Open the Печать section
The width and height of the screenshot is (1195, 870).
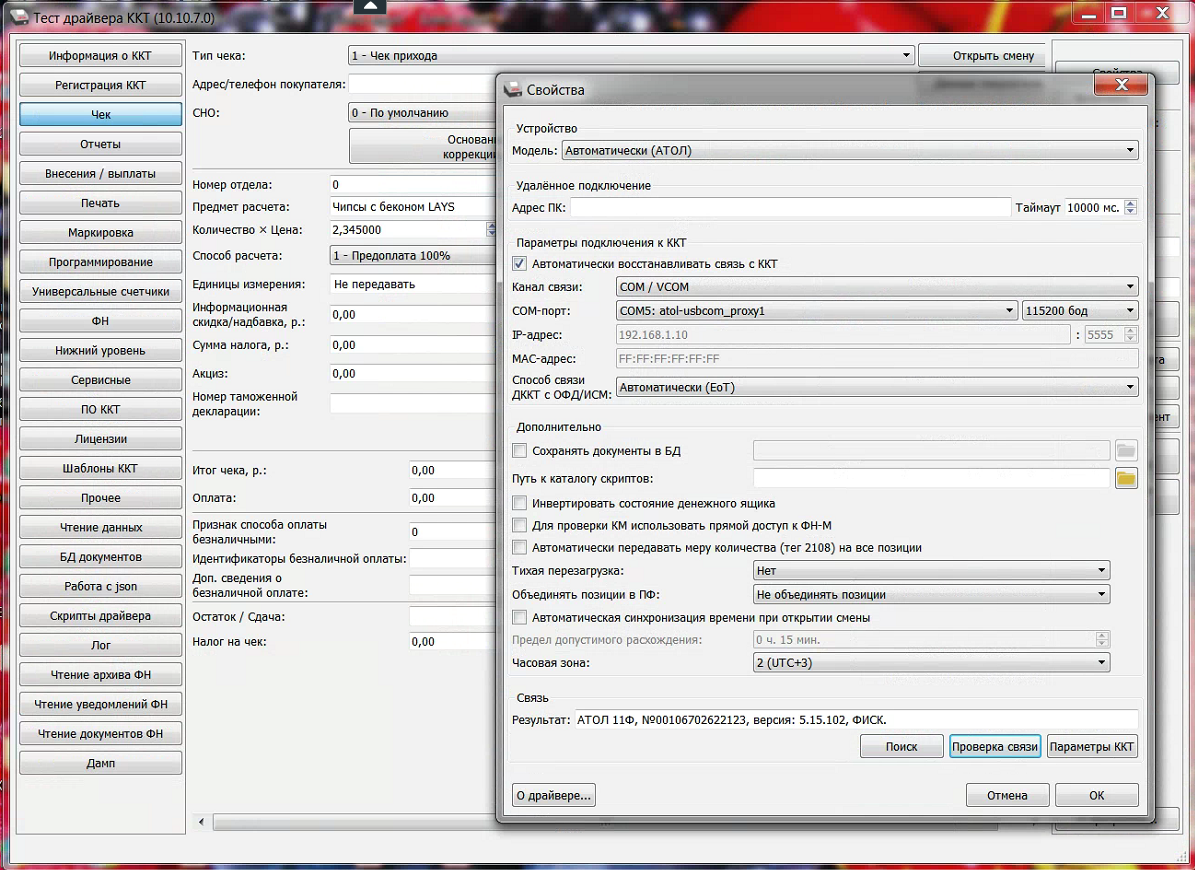(x=101, y=203)
